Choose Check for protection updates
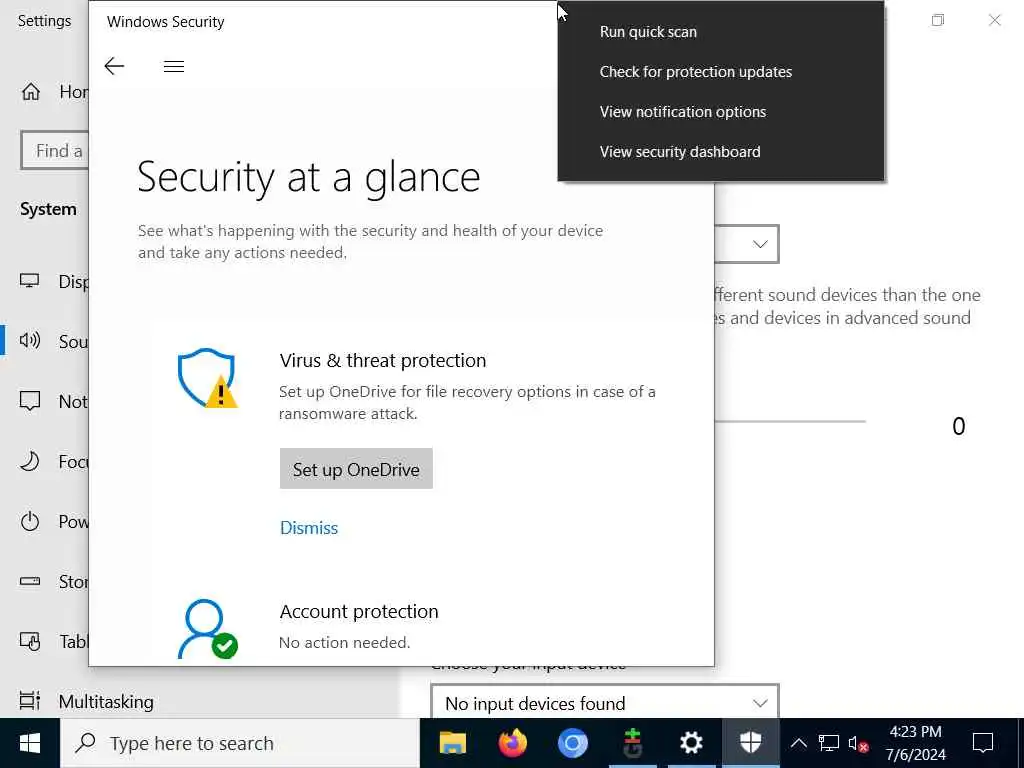This screenshot has height=768, width=1024. [x=721, y=72]
